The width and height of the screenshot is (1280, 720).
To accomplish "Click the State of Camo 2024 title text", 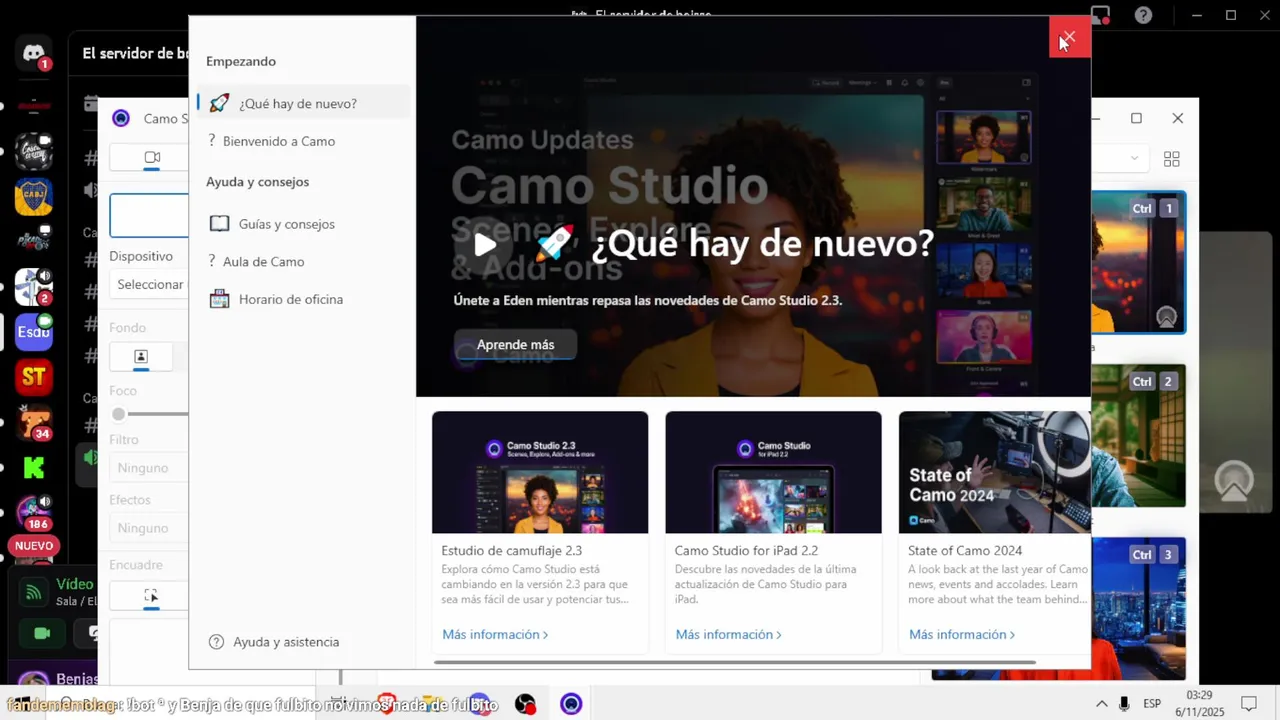I will tap(965, 550).
